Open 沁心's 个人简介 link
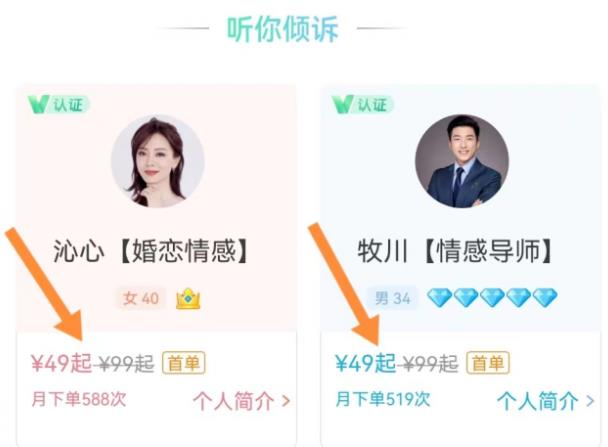This screenshot has height=447, width=608. [x=241, y=401]
